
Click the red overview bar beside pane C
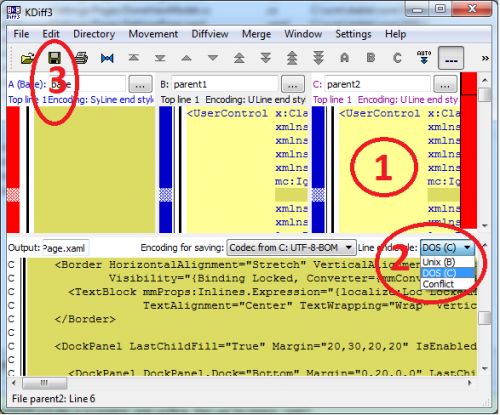point(468,151)
